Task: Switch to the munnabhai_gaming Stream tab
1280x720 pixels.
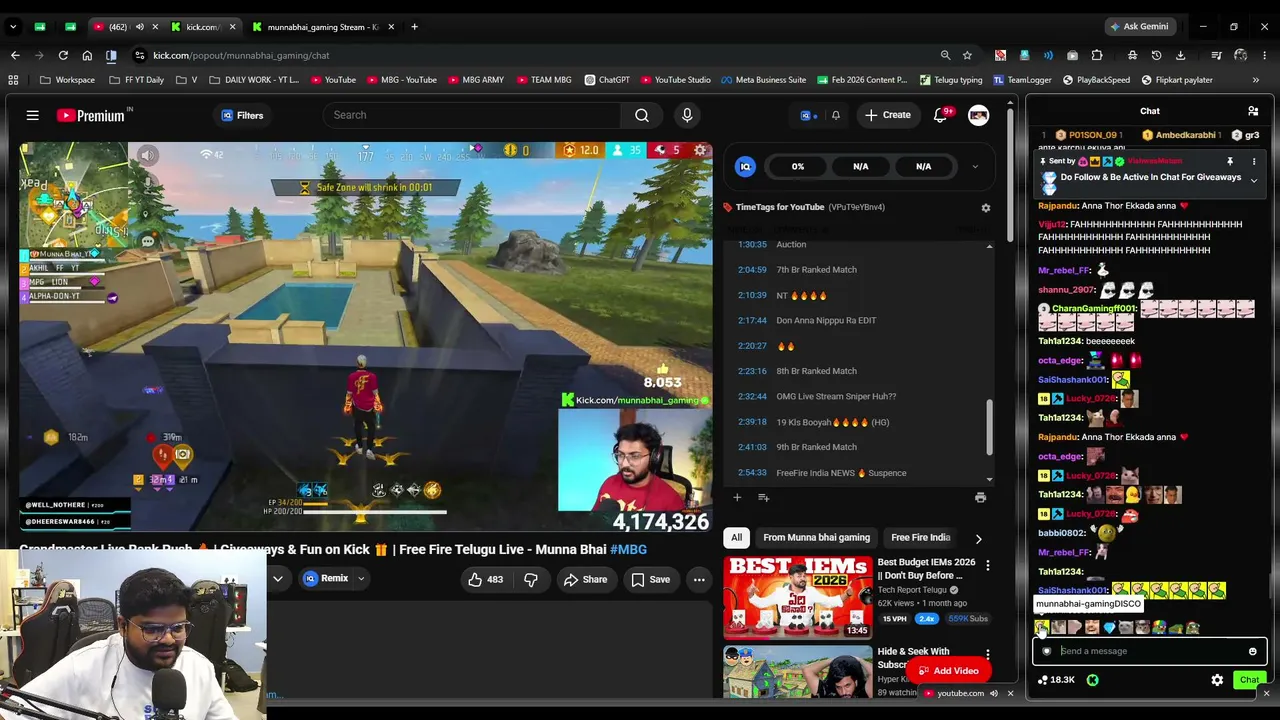Action: pyautogui.click(x=323, y=27)
